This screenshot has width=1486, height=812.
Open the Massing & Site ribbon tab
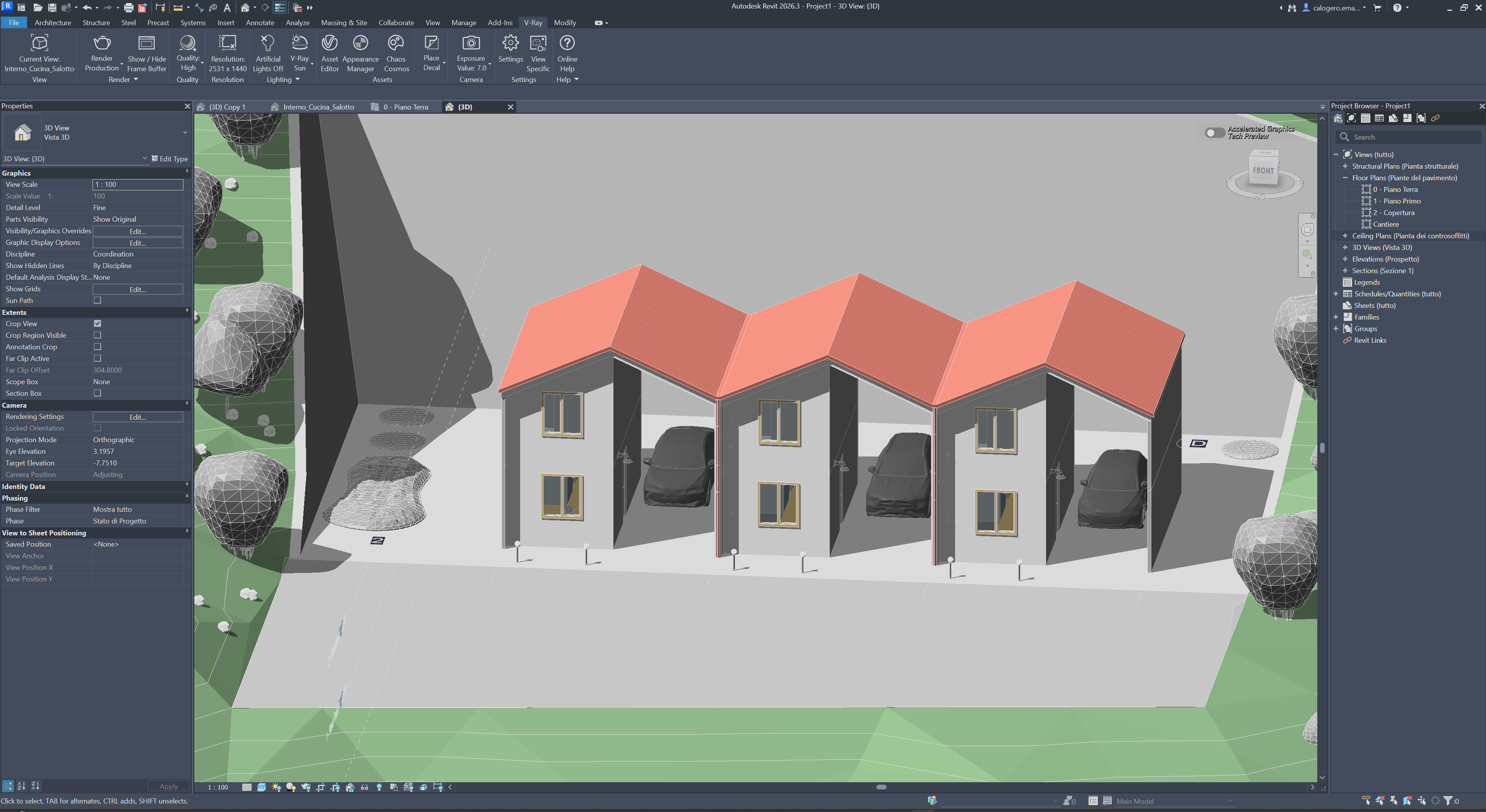tap(344, 22)
